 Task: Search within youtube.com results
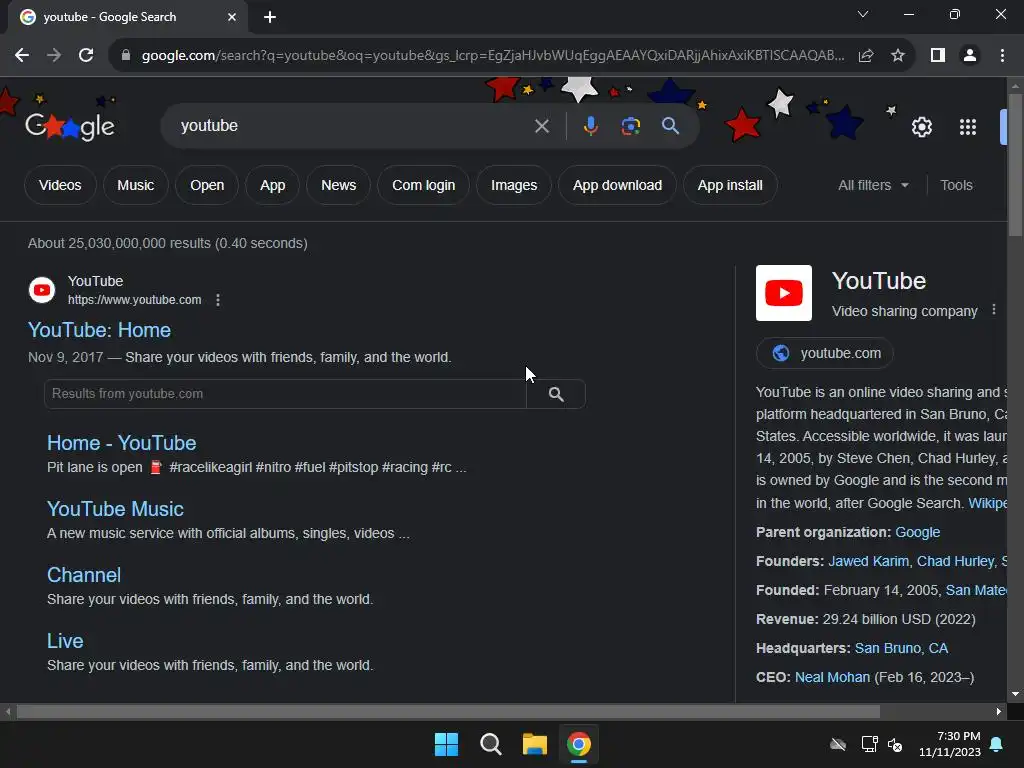tap(556, 394)
